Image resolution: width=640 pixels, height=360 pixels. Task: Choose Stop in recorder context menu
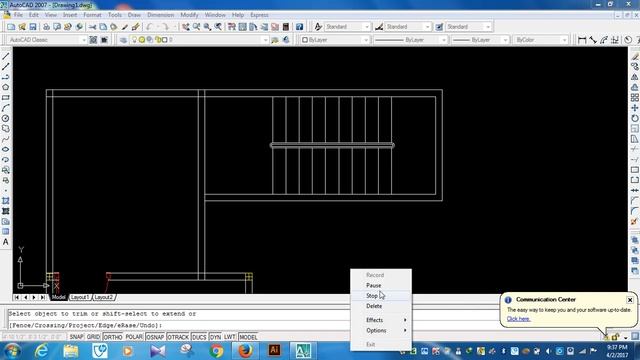click(x=381, y=296)
